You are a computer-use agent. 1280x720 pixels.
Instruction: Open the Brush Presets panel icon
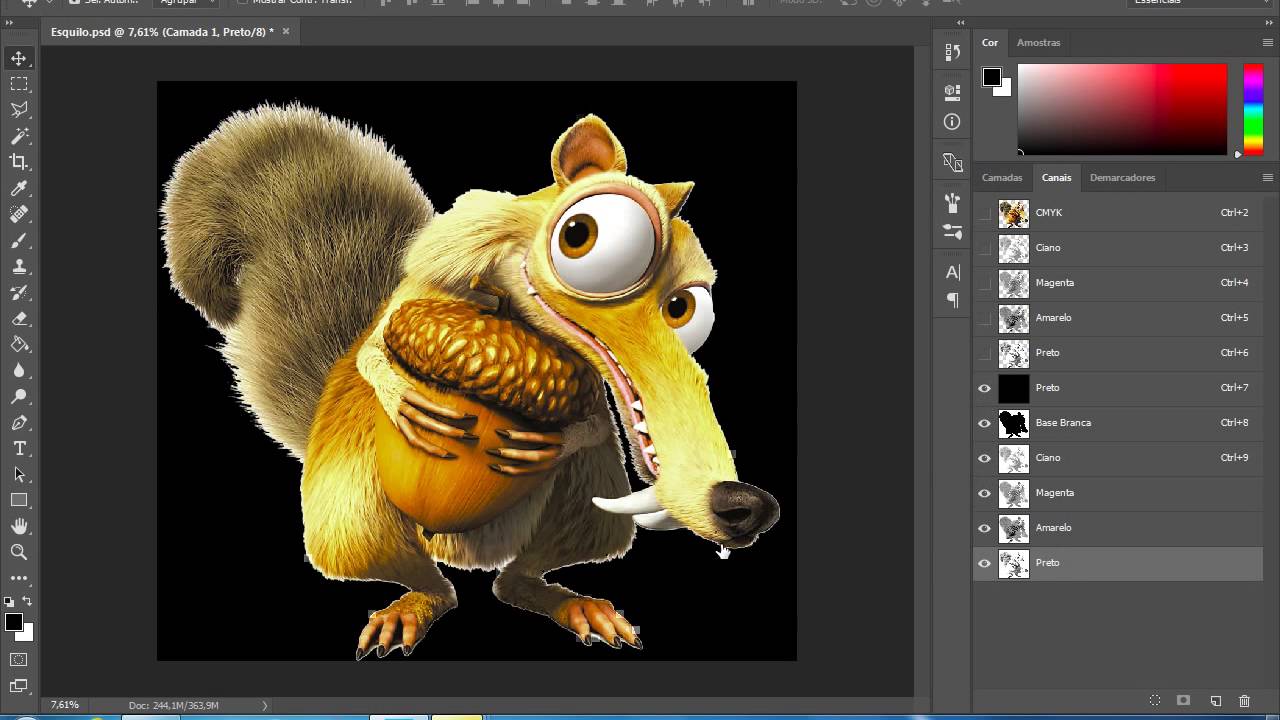[952, 232]
